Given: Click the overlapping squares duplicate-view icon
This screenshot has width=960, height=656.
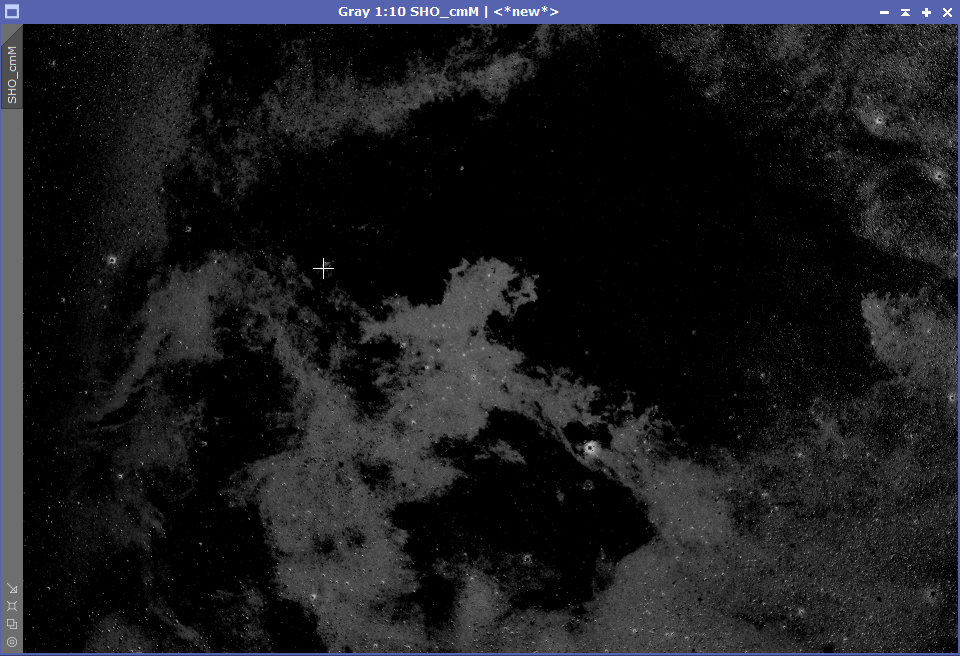Looking at the screenshot, I should pyautogui.click(x=12, y=624).
